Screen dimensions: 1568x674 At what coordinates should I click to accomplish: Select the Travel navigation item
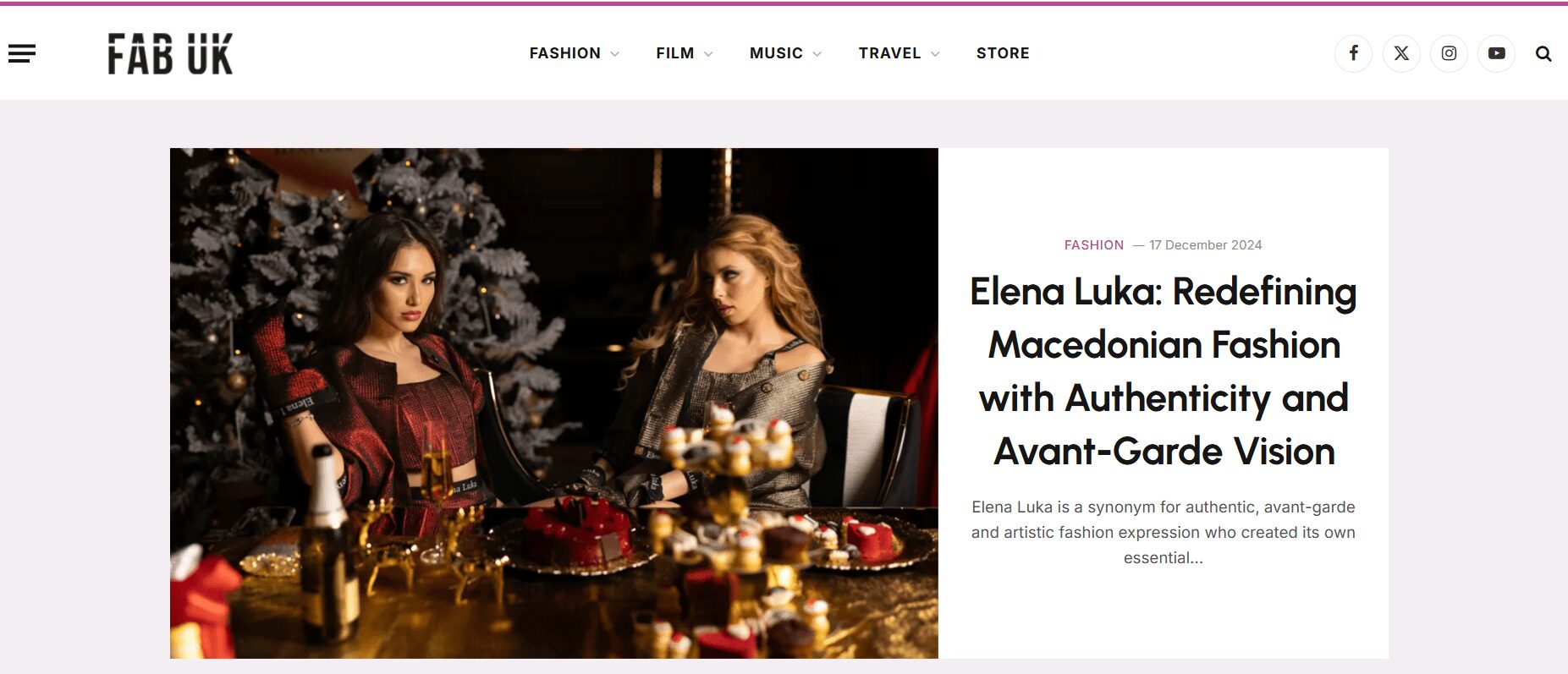(x=889, y=53)
